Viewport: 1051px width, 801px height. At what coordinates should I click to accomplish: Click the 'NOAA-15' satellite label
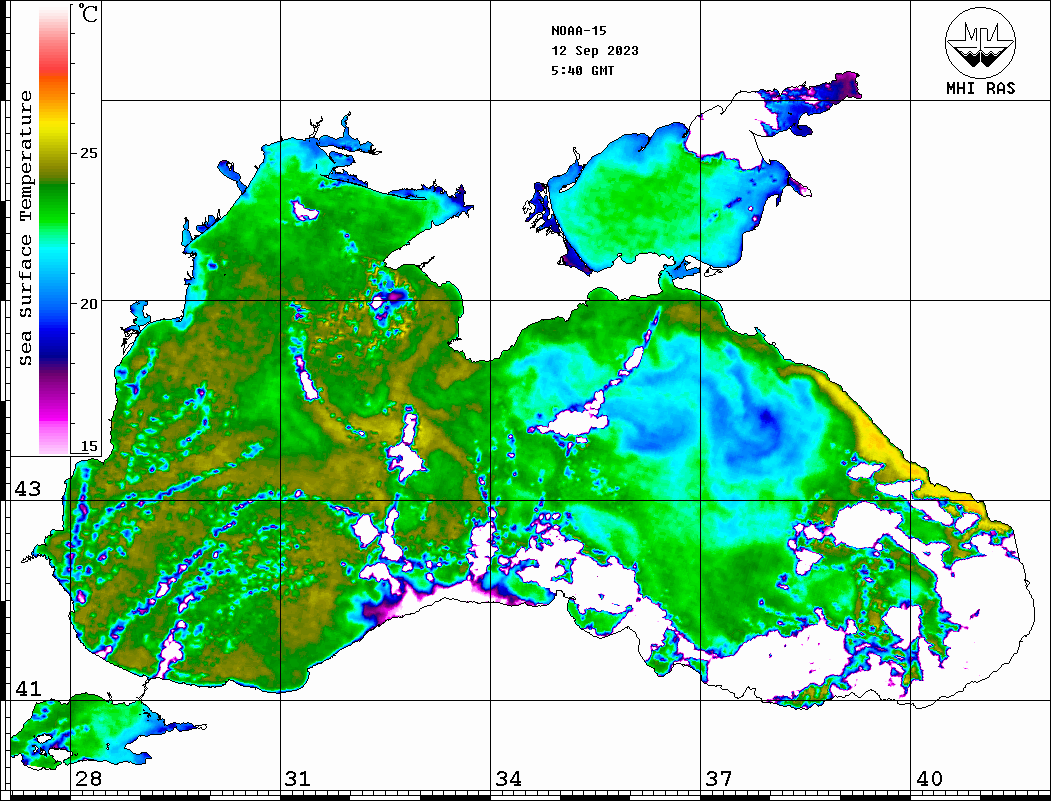point(579,31)
